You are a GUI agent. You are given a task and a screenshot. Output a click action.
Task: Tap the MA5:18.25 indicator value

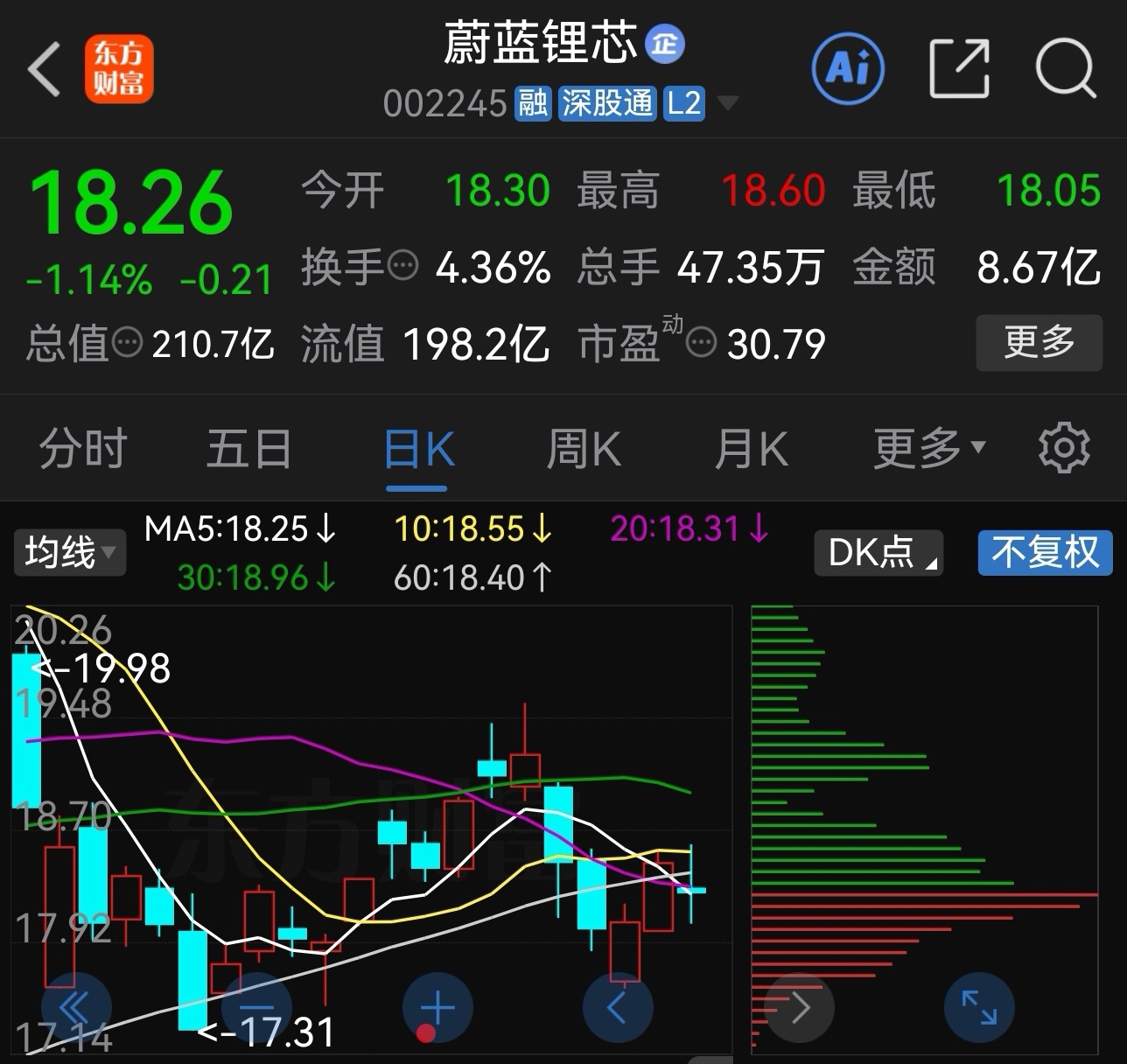(240, 528)
